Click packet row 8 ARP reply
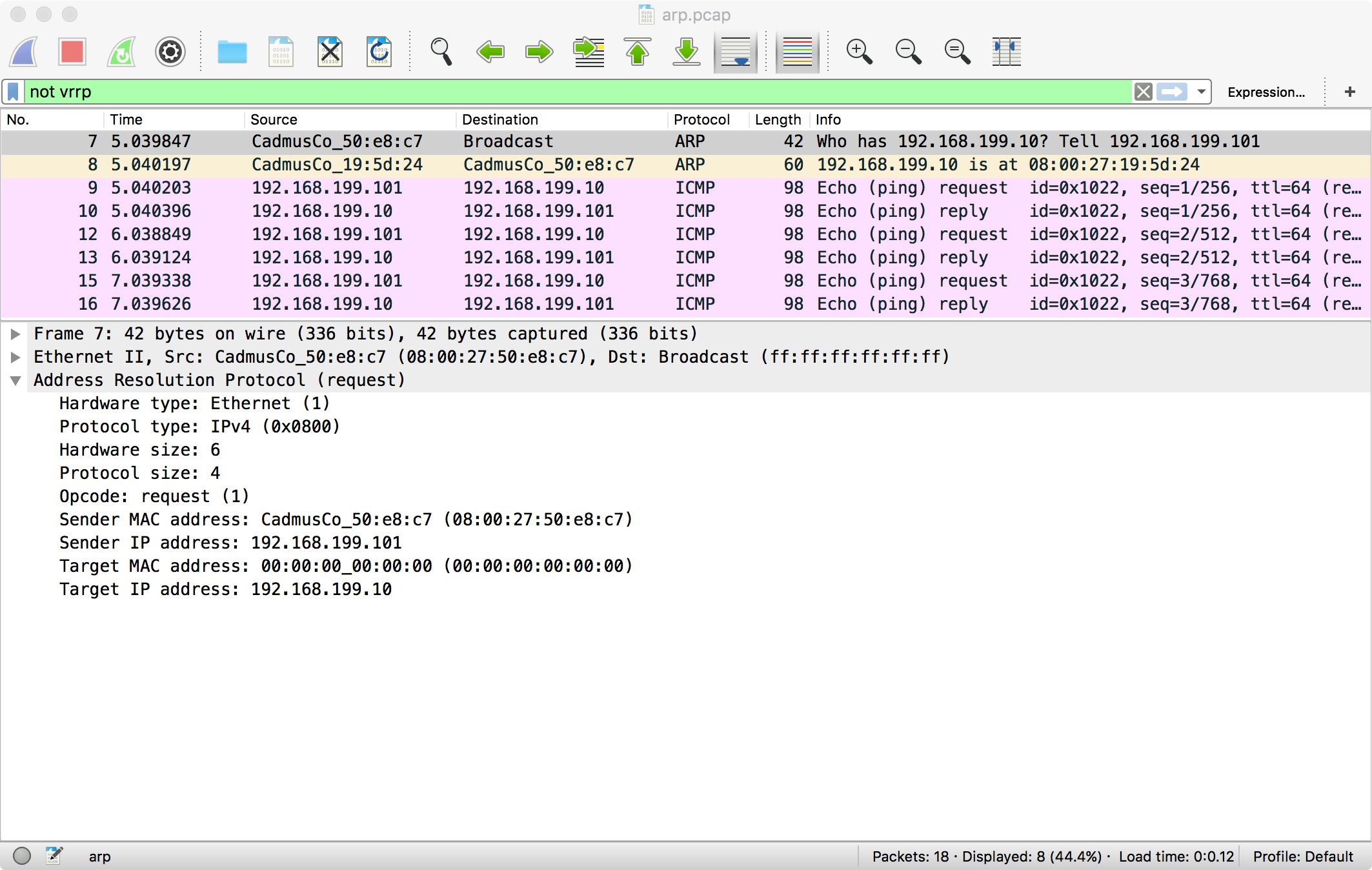 pyautogui.click(x=686, y=165)
